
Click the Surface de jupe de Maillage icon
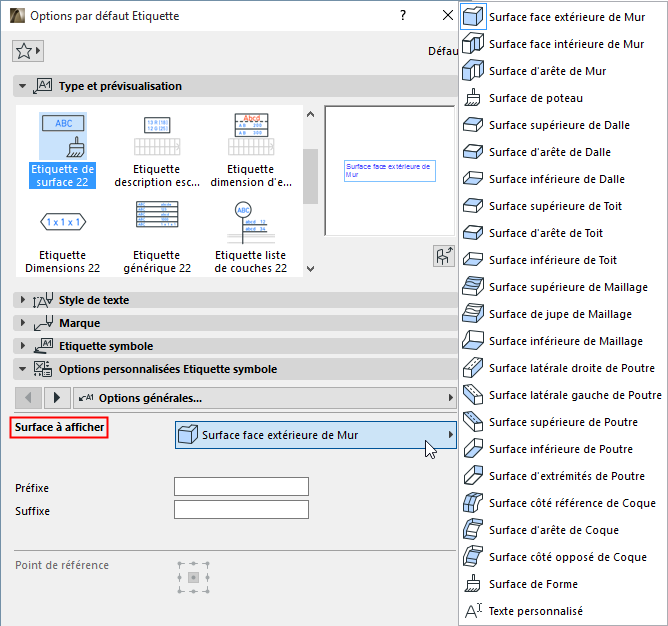pyautogui.click(x=472, y=314)
